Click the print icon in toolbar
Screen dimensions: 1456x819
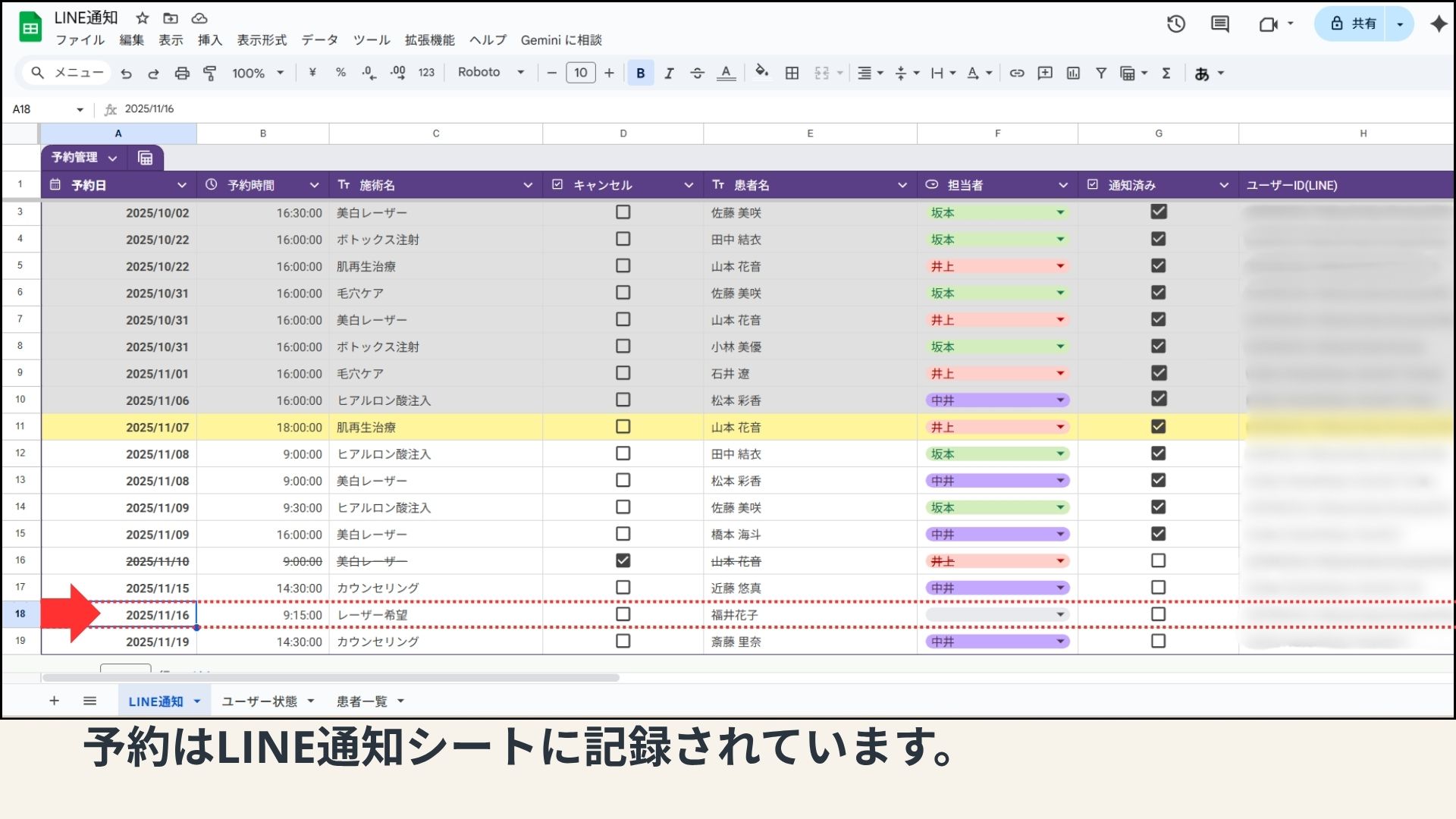tap(182, 73)
